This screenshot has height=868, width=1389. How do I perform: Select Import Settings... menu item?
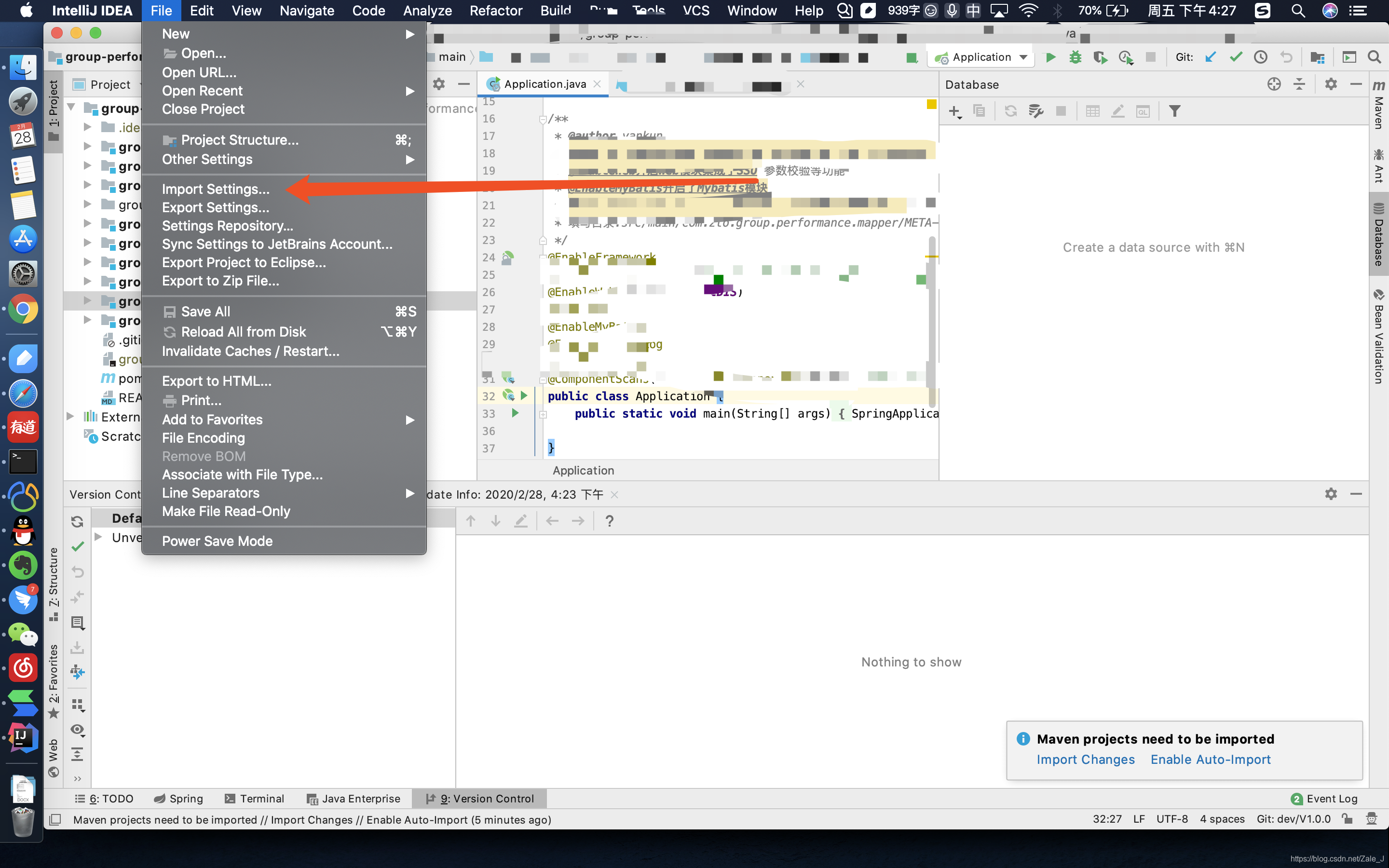(x=284, y=189)
